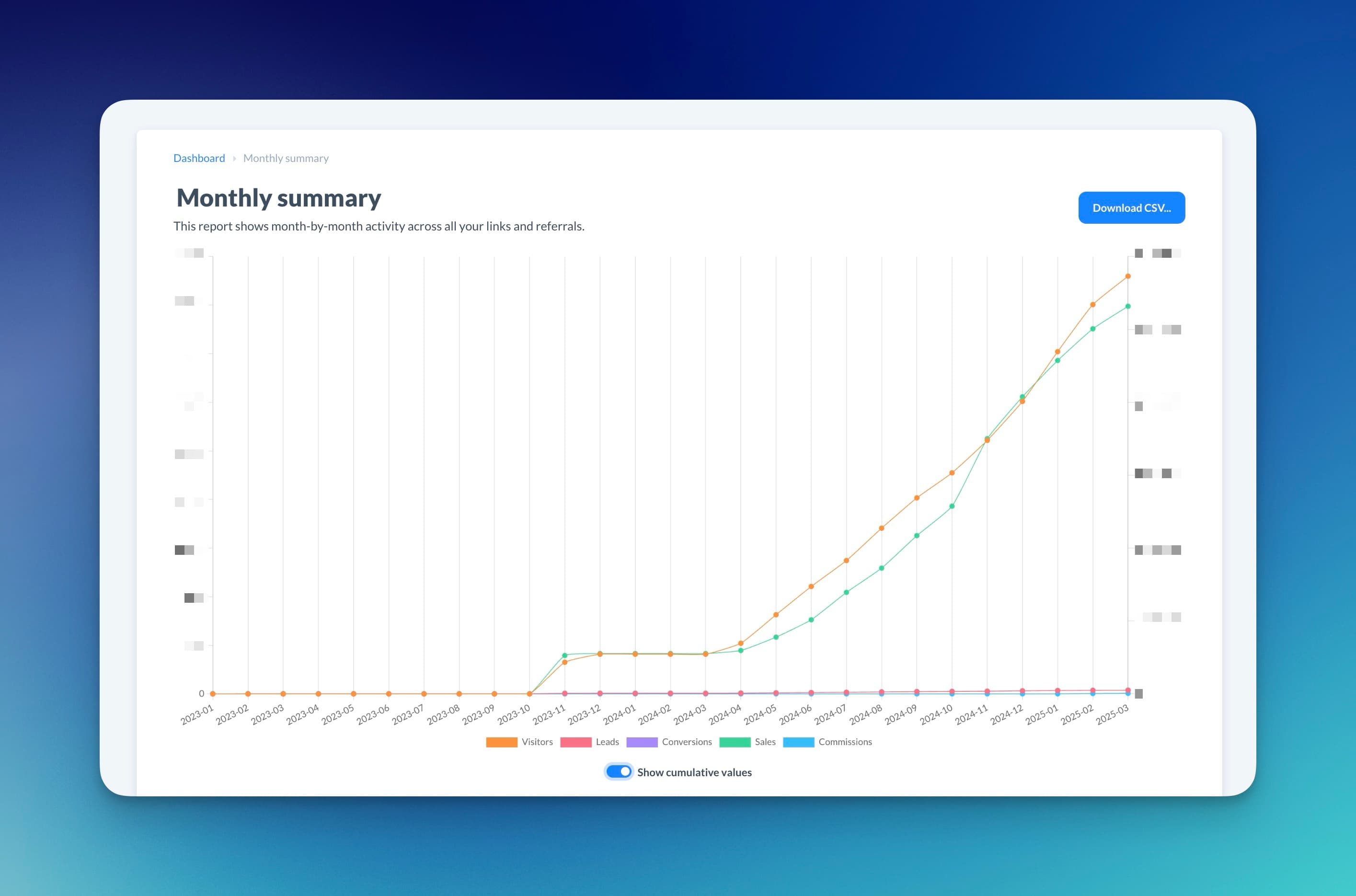
Task: Click the orange Visitors point at 2025-03
Action: tap(1127, 276)
